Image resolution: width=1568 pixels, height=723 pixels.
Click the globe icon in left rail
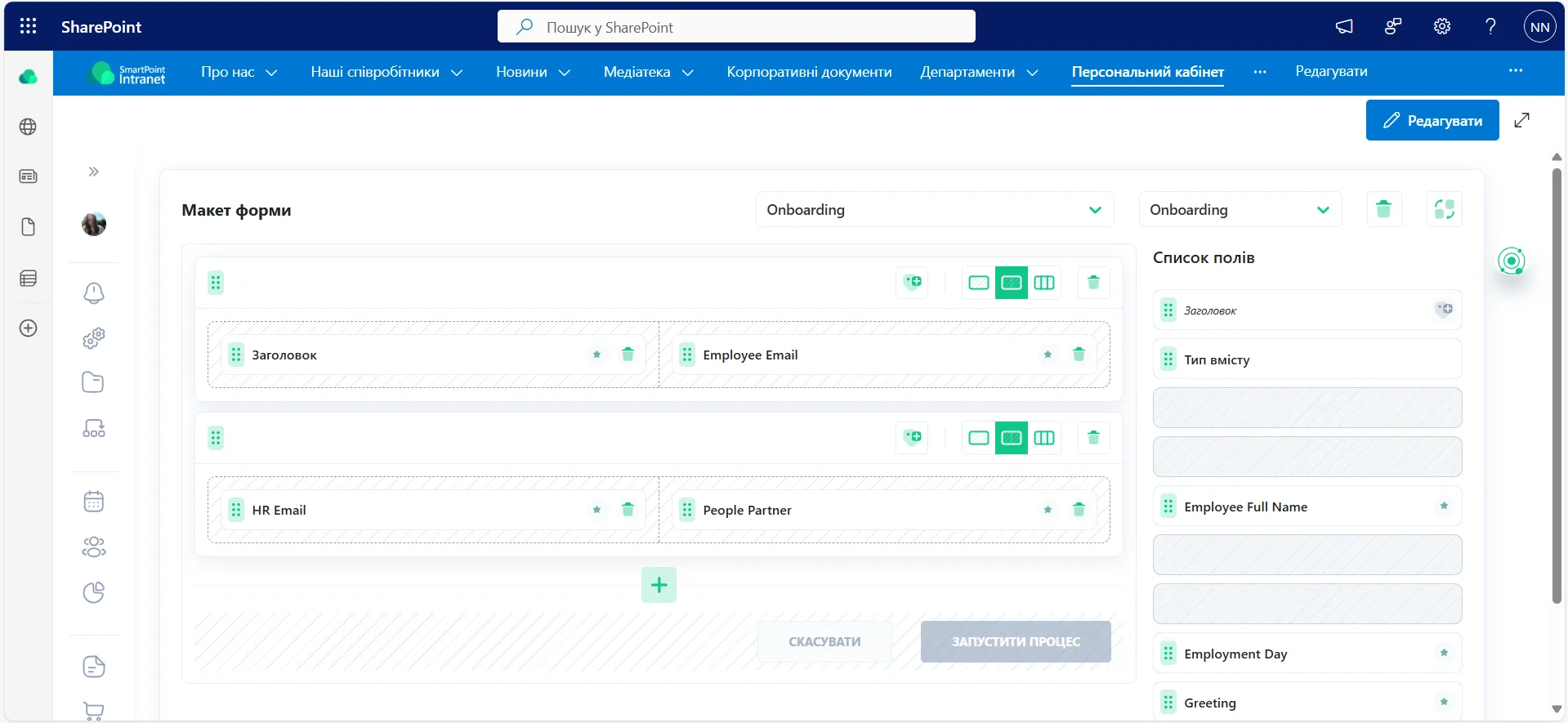tap(28, 127)
